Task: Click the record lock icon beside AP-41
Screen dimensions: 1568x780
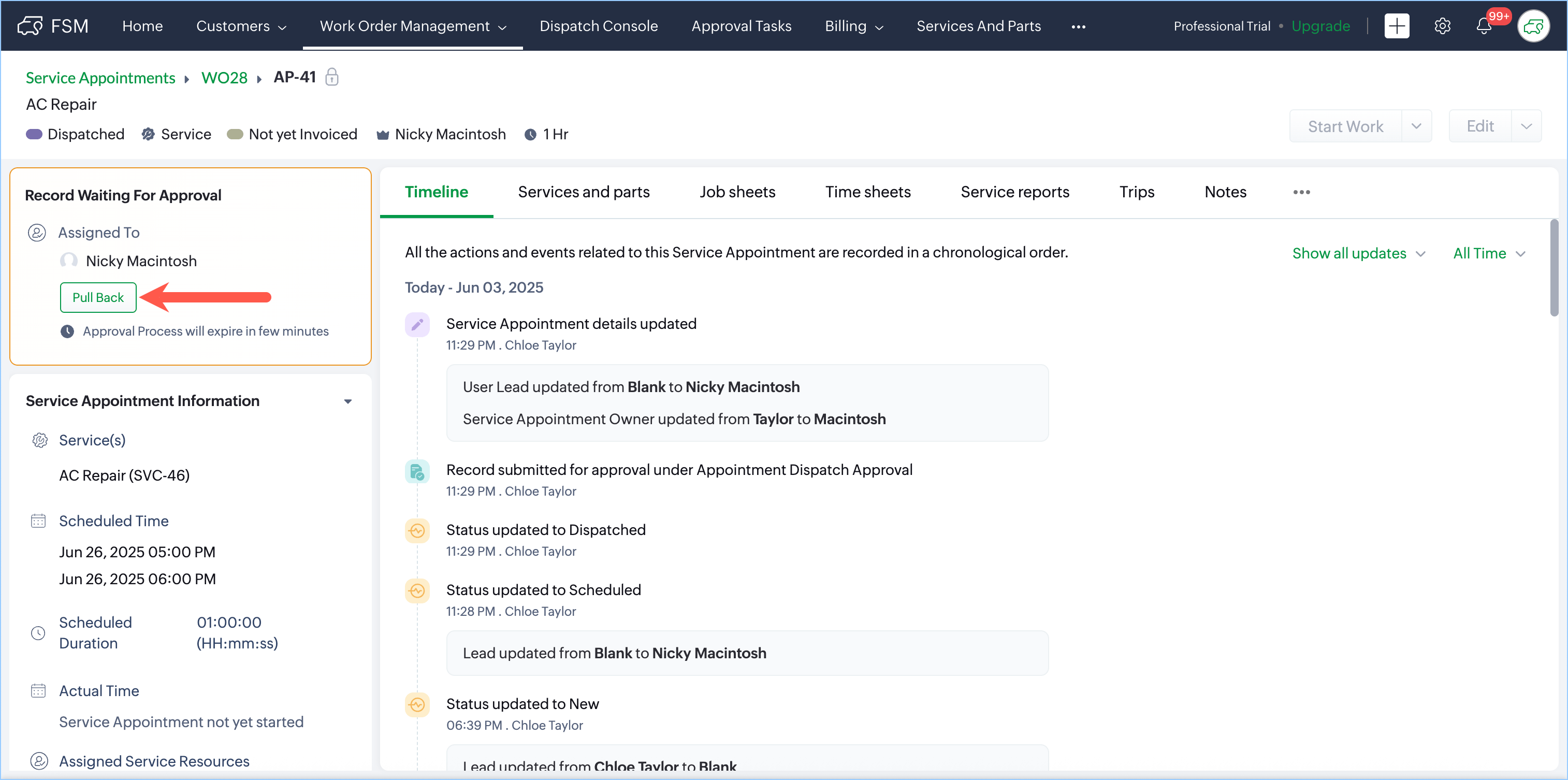Action: (332, 77)
